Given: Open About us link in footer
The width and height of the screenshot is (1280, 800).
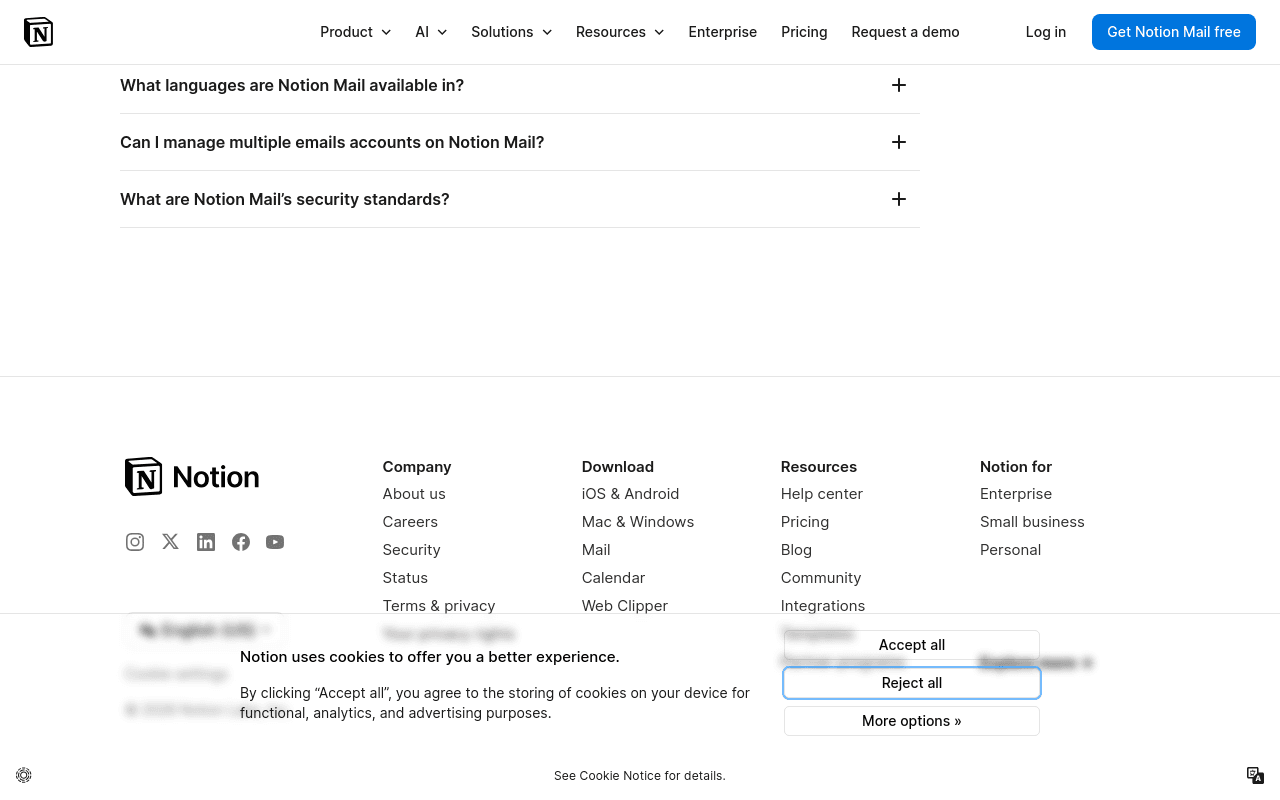Looking at the screenshot, I should click(414, 494).
